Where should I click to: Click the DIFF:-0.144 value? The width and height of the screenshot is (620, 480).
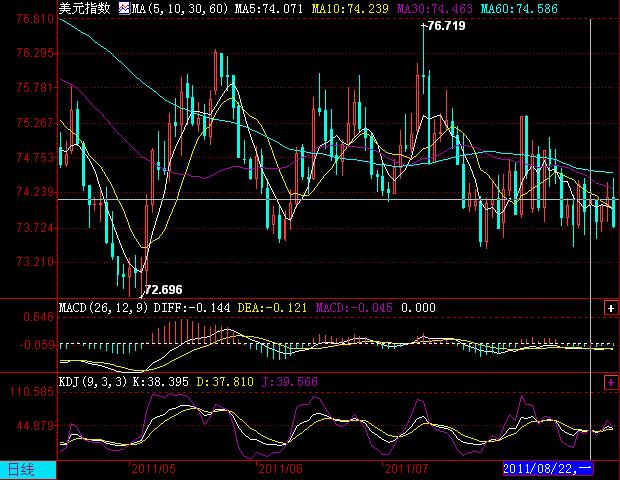(192, 308)
